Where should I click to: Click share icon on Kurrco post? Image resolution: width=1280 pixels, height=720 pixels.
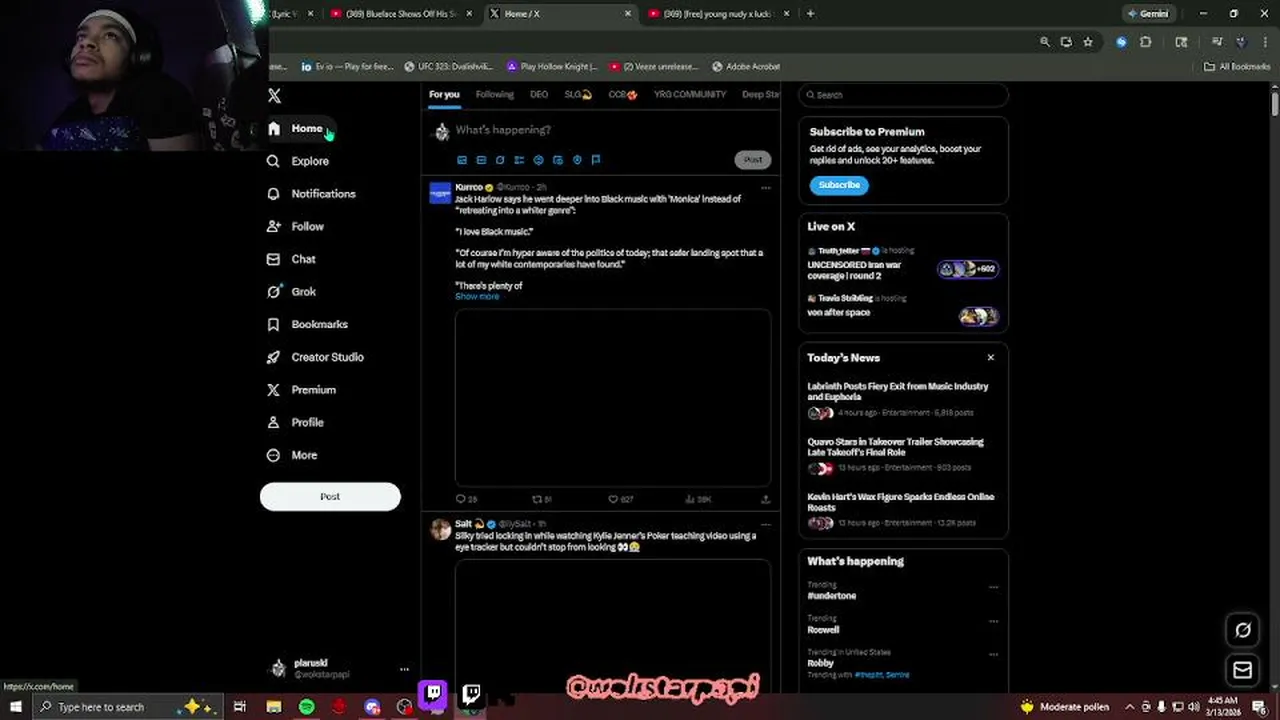pos(766,499)
